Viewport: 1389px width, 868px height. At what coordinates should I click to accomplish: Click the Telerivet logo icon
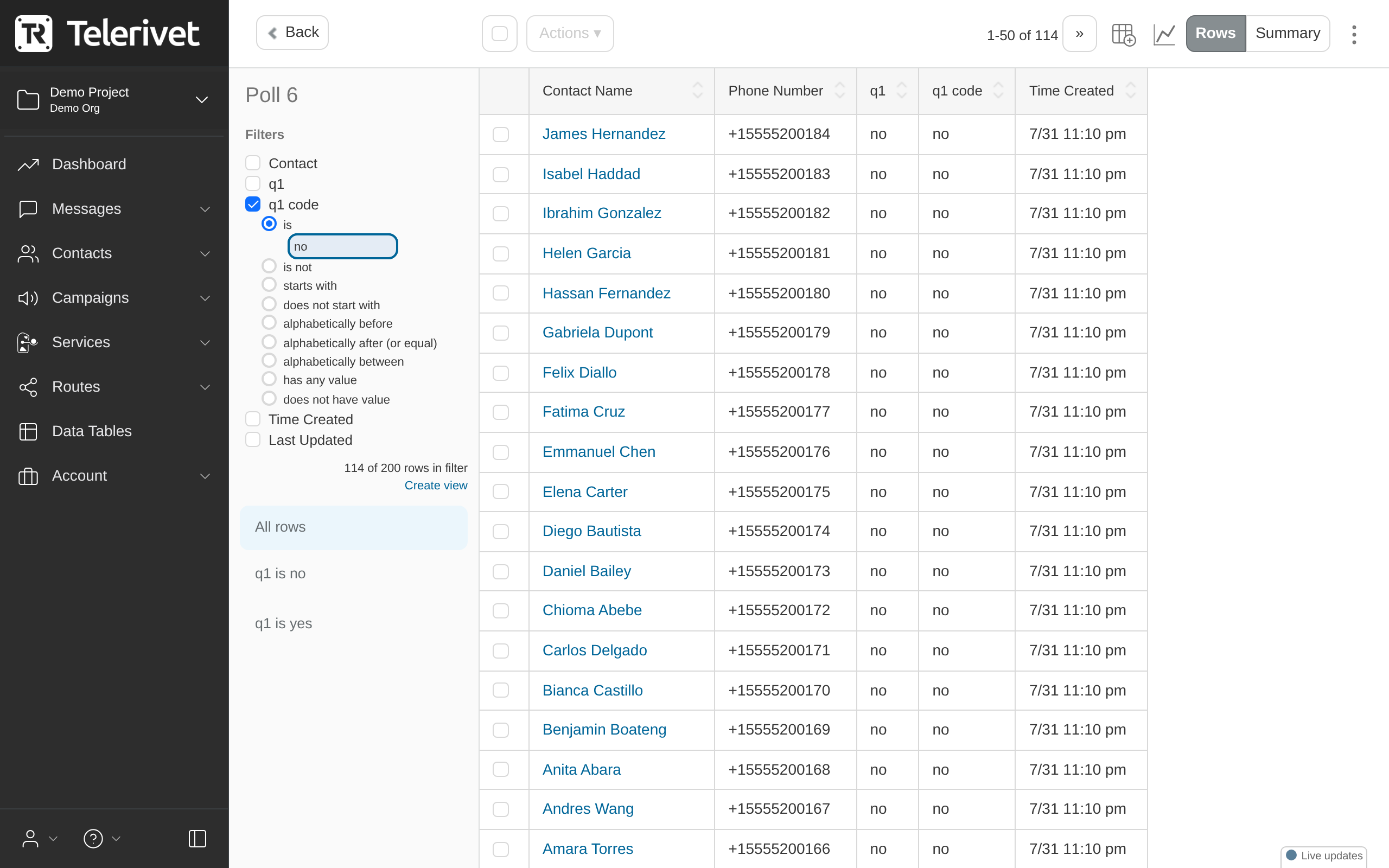[33, 33]
